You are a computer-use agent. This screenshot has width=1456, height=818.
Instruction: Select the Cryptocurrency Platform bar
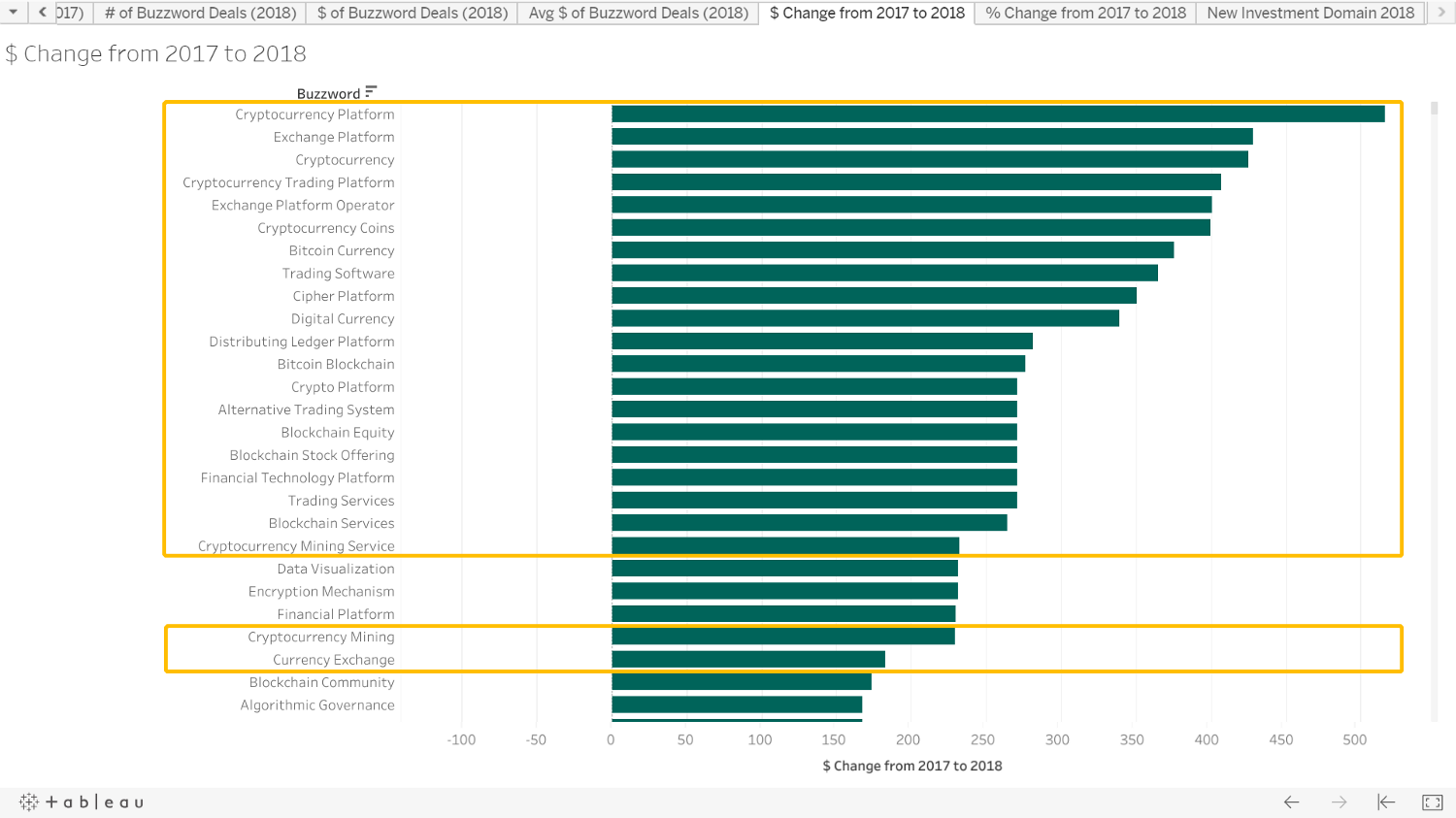(x=998, y=114)
